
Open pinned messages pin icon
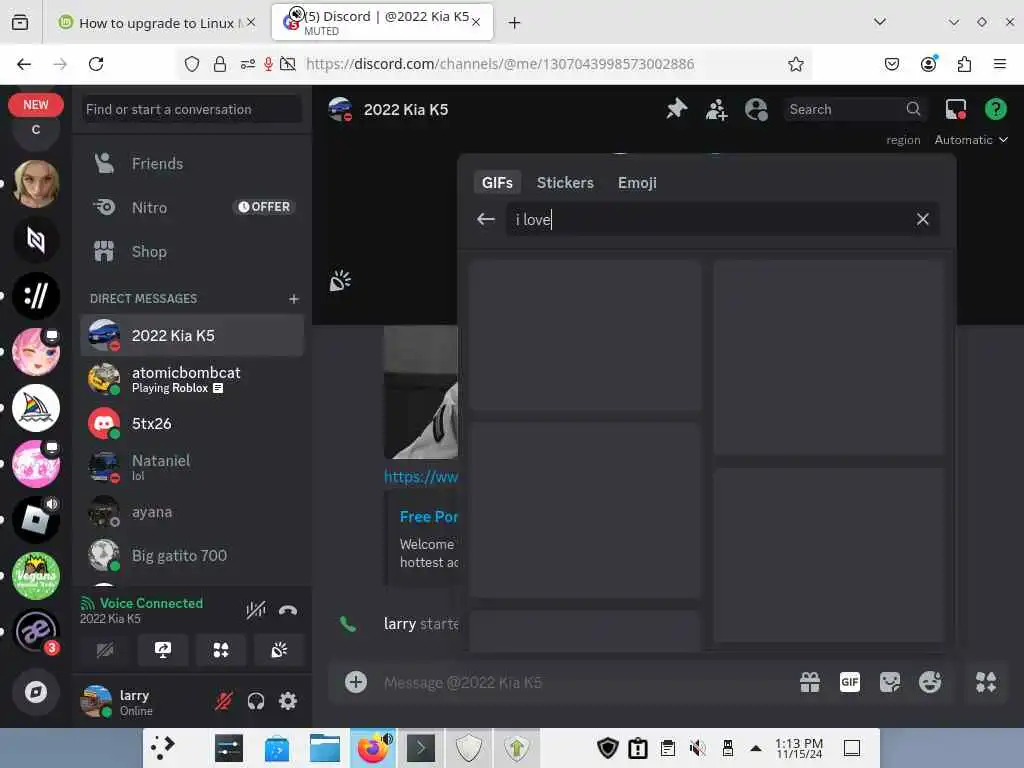(677, 108)
